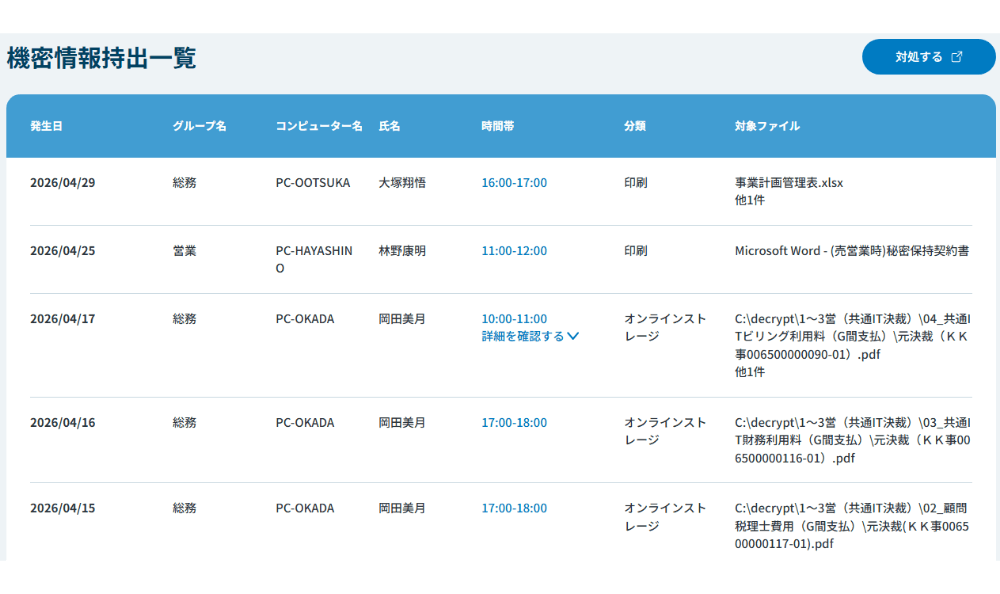Click the 対象ファイル column header

pos(767,126)
